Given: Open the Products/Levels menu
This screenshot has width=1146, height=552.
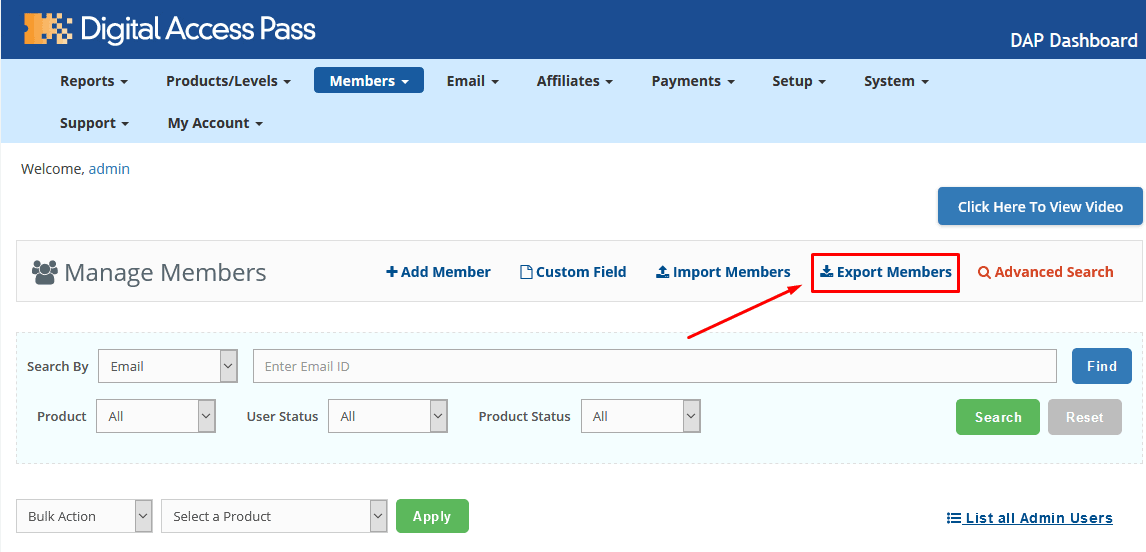Looking at the screenshot, I should pyautogui.click(x=229, y=81).
